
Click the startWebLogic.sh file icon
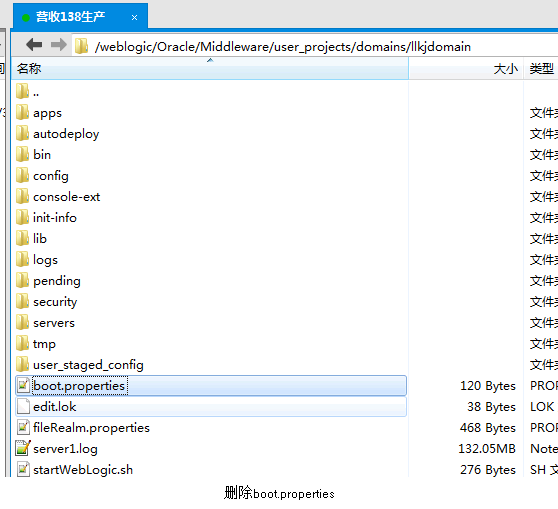(x=23, y=469)
